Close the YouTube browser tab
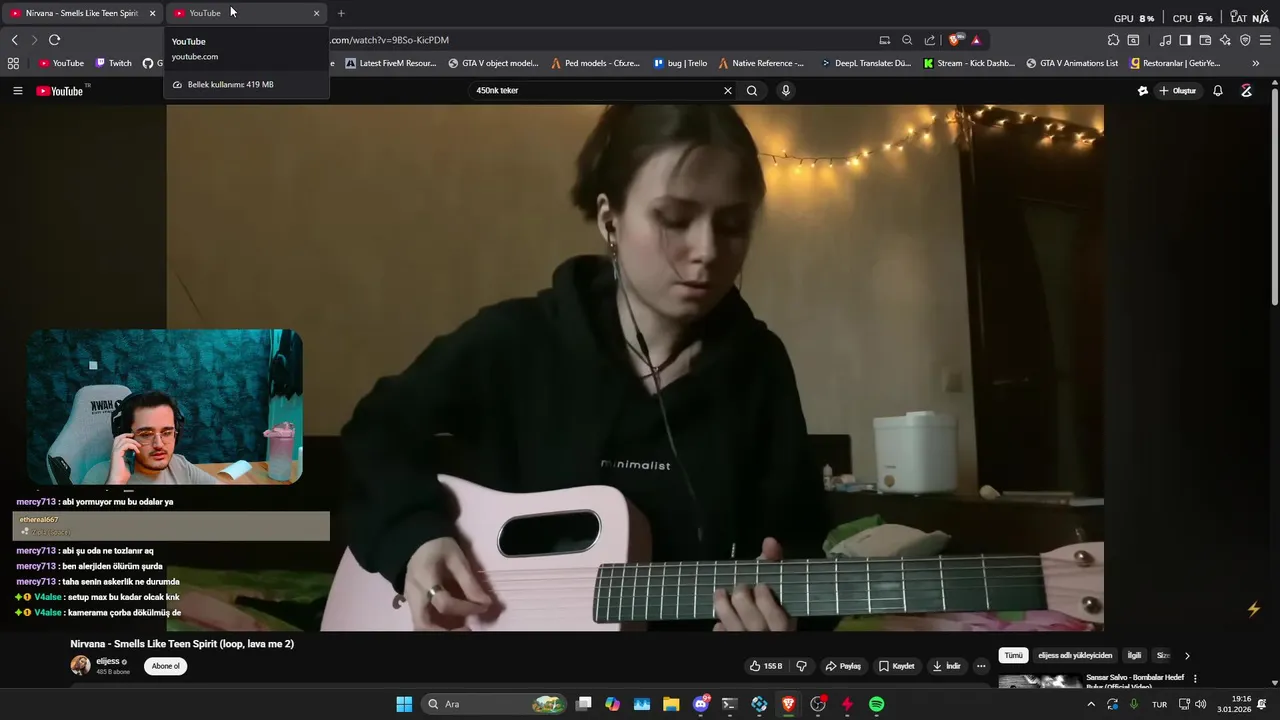 pos(317,13)
